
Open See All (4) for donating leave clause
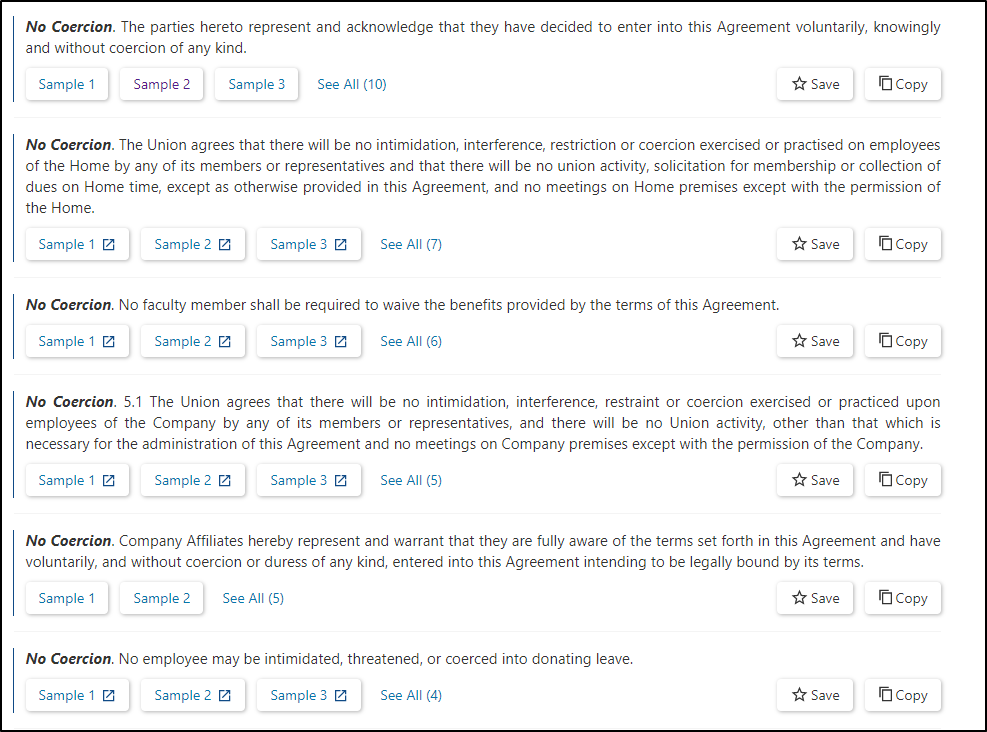pos(411,695)
